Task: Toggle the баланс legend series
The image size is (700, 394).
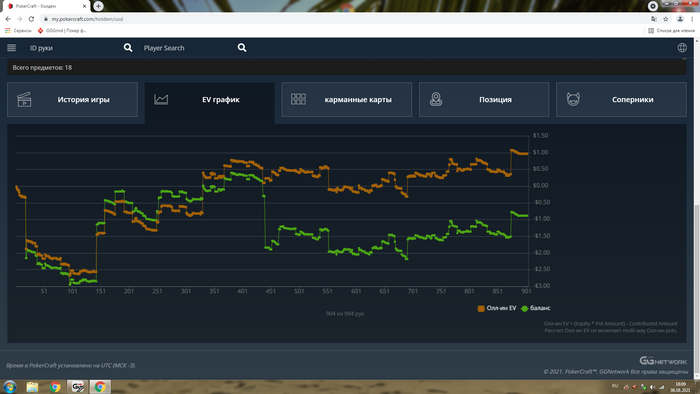Action: (536, 308)
